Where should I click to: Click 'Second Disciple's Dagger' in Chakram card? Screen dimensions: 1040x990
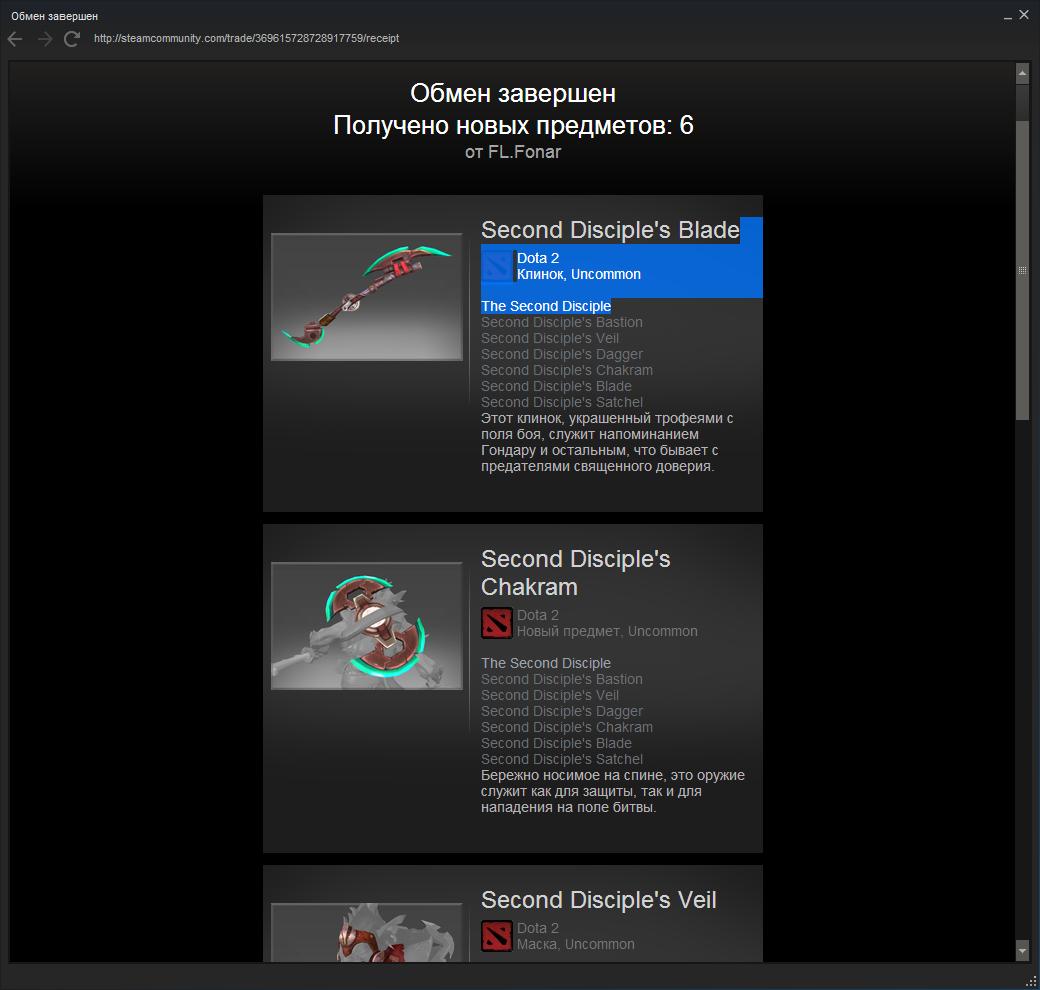(x=562, y=711)
